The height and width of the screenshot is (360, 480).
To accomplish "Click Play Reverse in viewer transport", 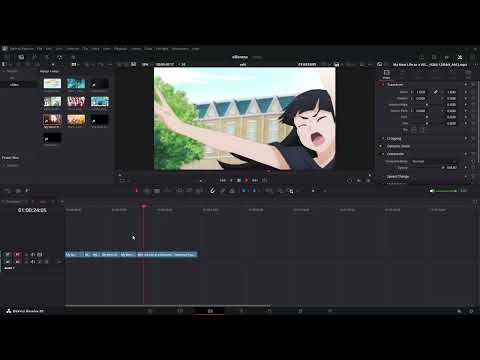I will (x=231, y=180).
